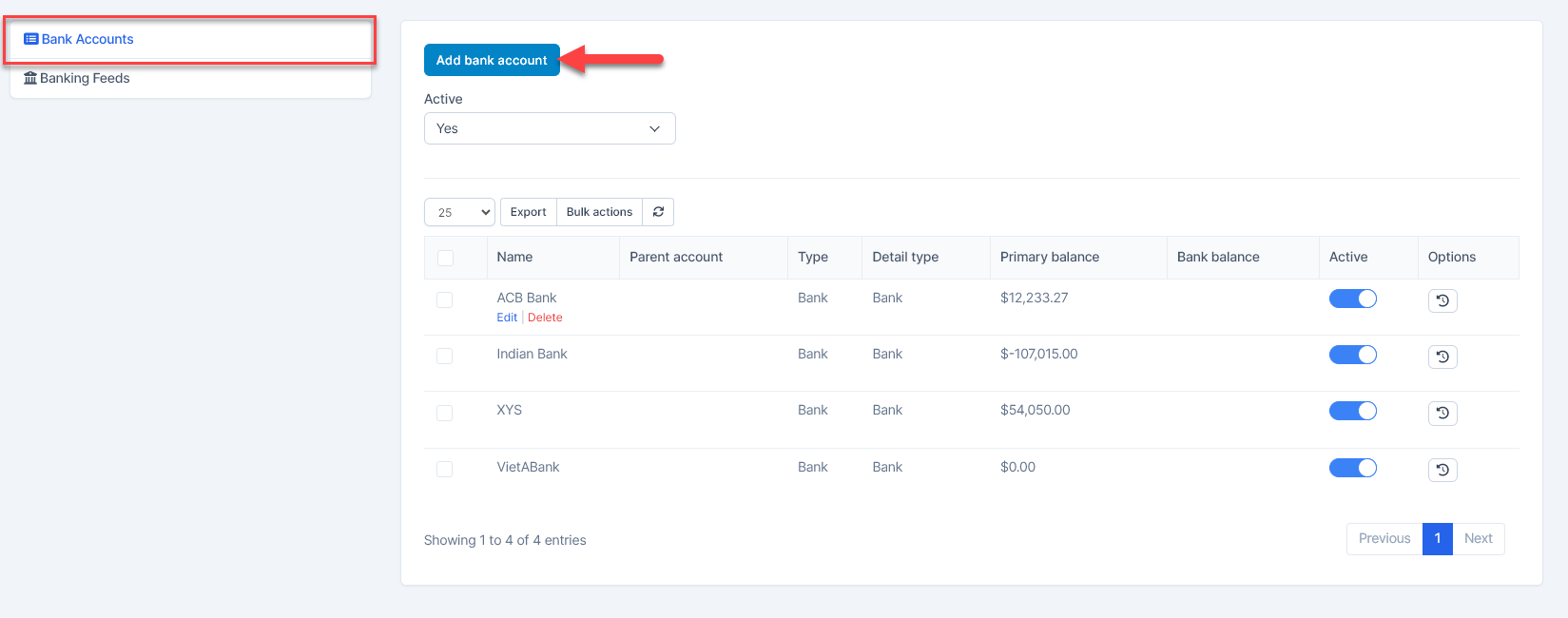The height and width of the screenshot is (618, 1568).
Task: Check the select-all header checkbox
Action: 445,258
